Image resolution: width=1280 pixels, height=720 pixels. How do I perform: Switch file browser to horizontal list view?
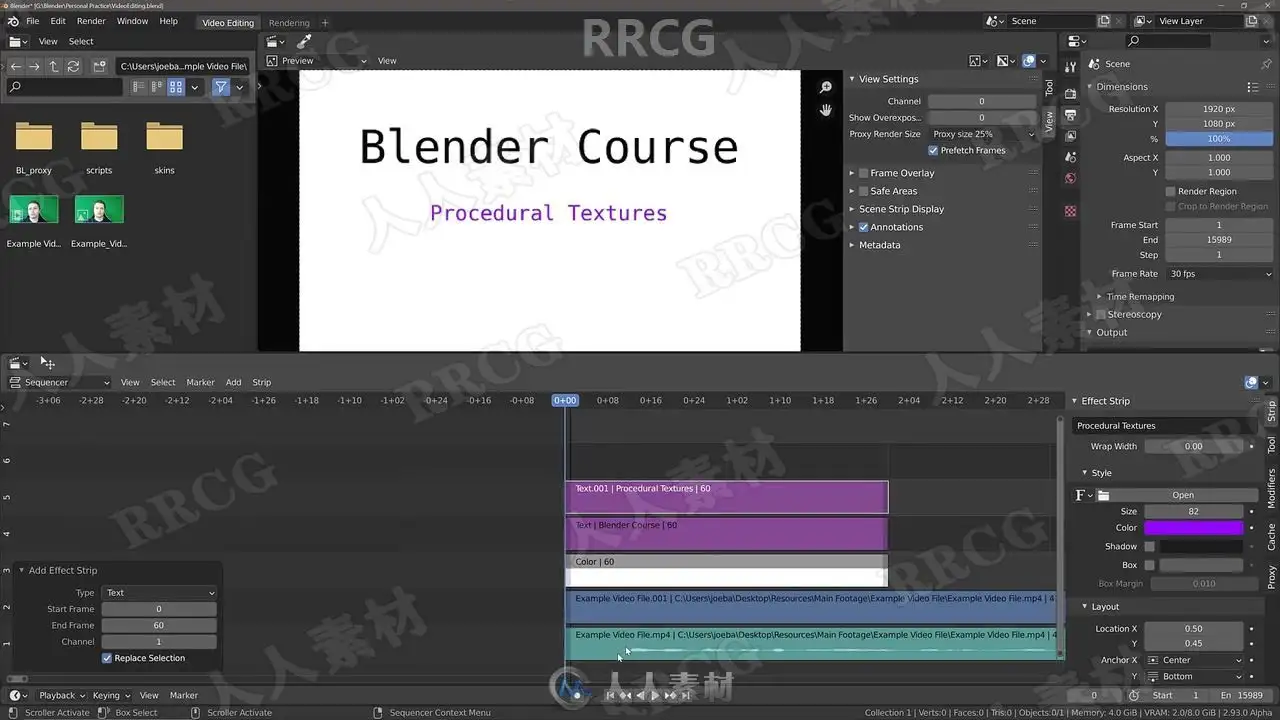tap(157, 87)
